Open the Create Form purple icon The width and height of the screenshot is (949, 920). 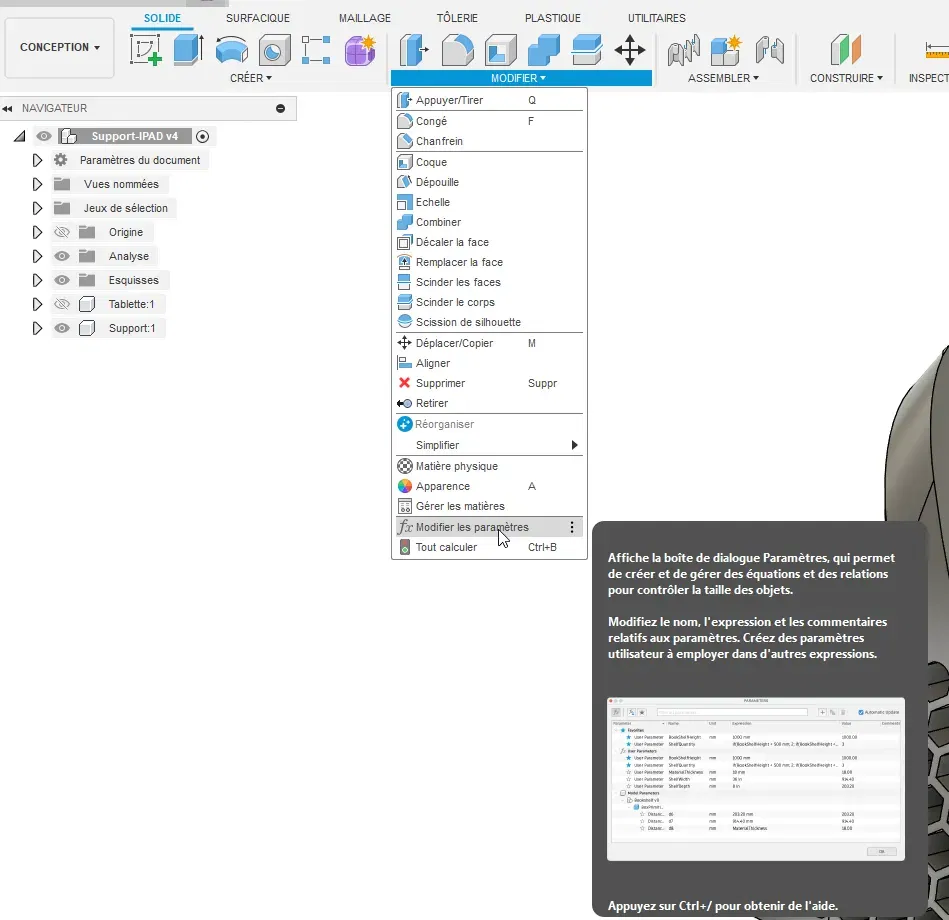coord(360,50)
